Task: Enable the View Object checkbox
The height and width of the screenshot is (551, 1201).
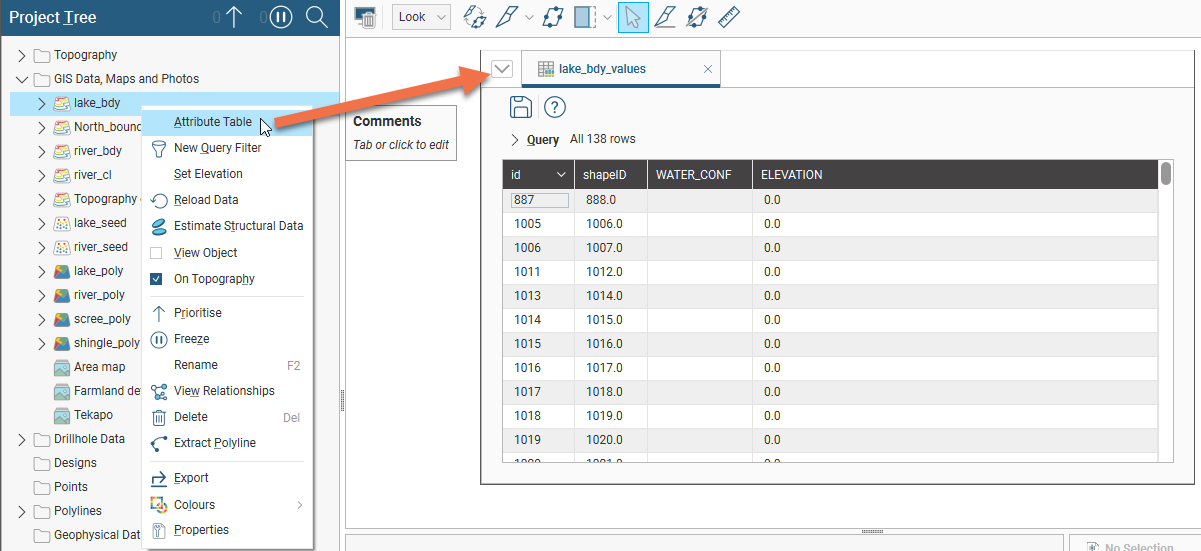Action: pos(156,253)
